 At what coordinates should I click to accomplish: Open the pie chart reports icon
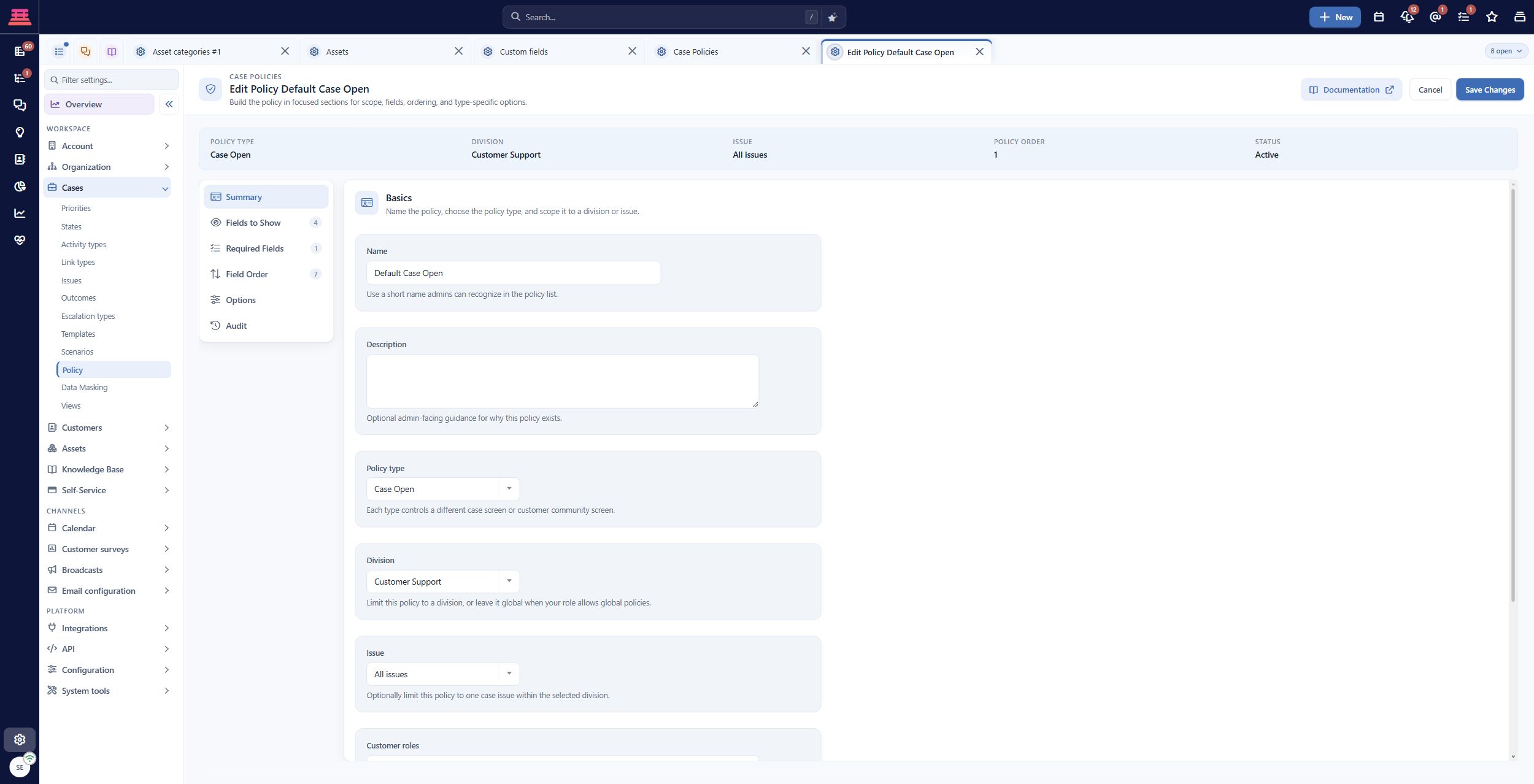pos(20,186)
